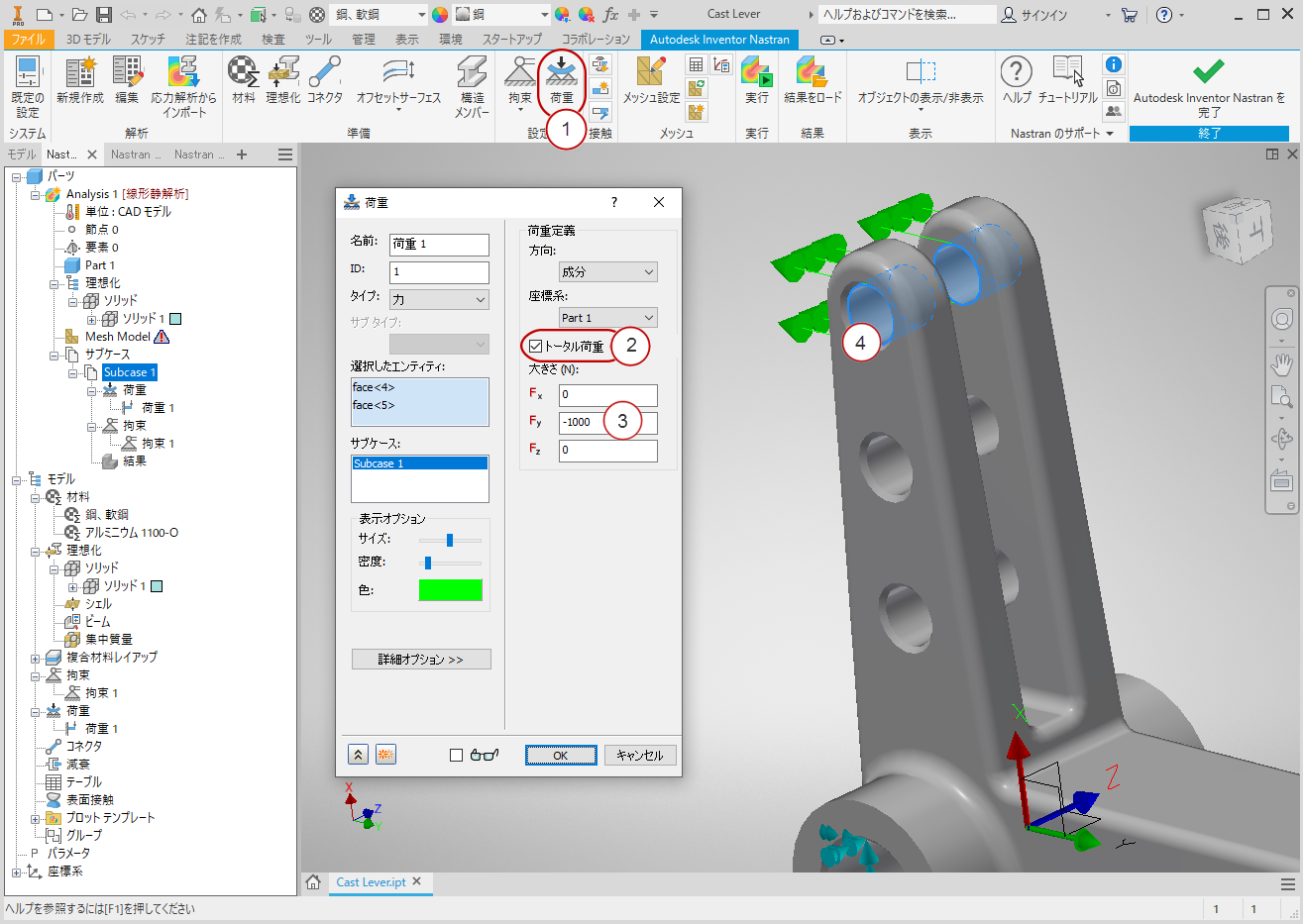Switch to the スケッチ ribbon tab
1303x924 pixels.
click(x=148, y=40)
